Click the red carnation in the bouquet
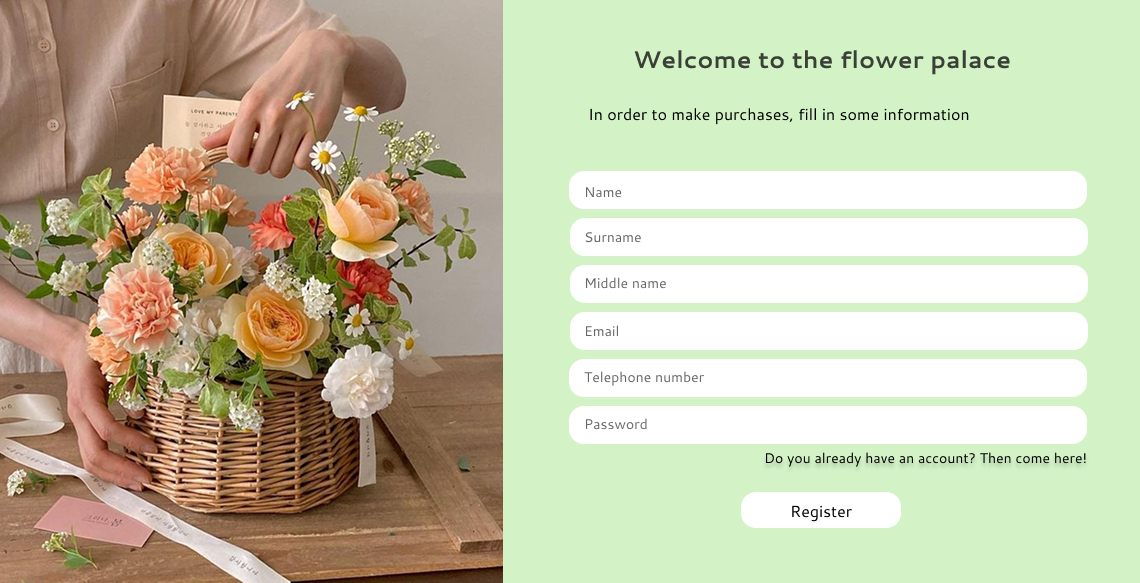 364,281
